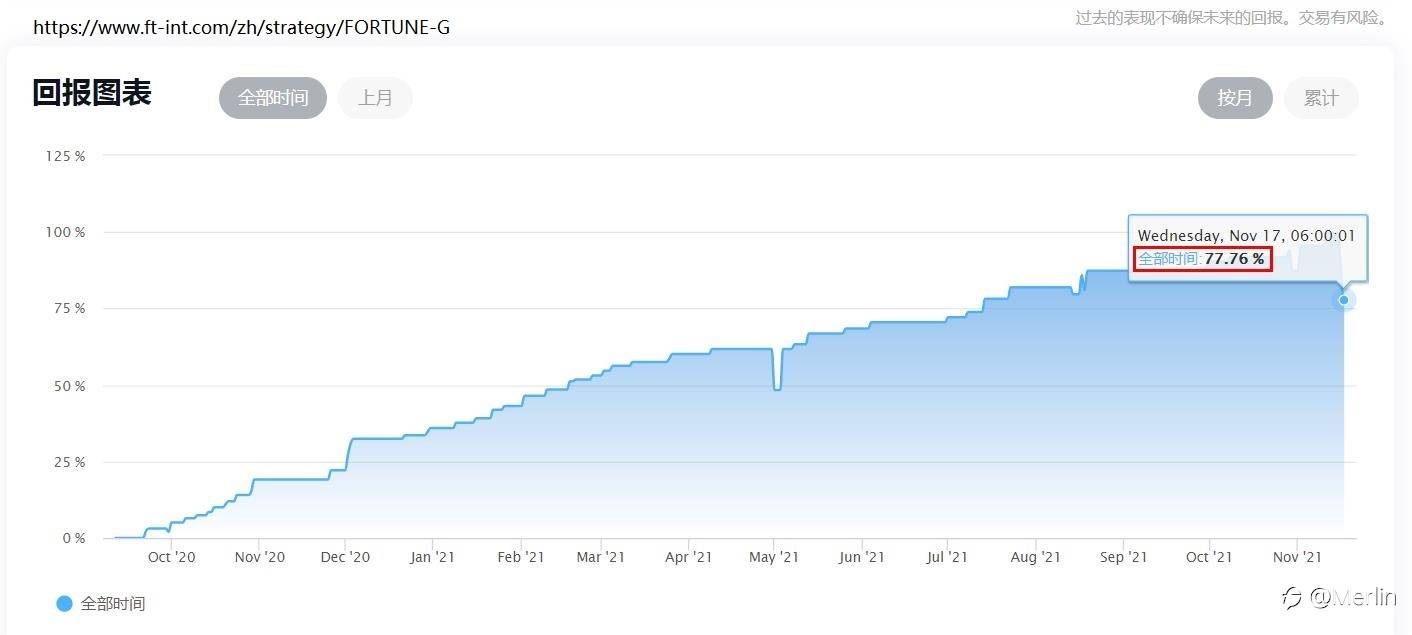Click the 回报图表 chart heading
Viewport: 1412px width, 635px height.
pyautogui.click(x=92, y=94)
